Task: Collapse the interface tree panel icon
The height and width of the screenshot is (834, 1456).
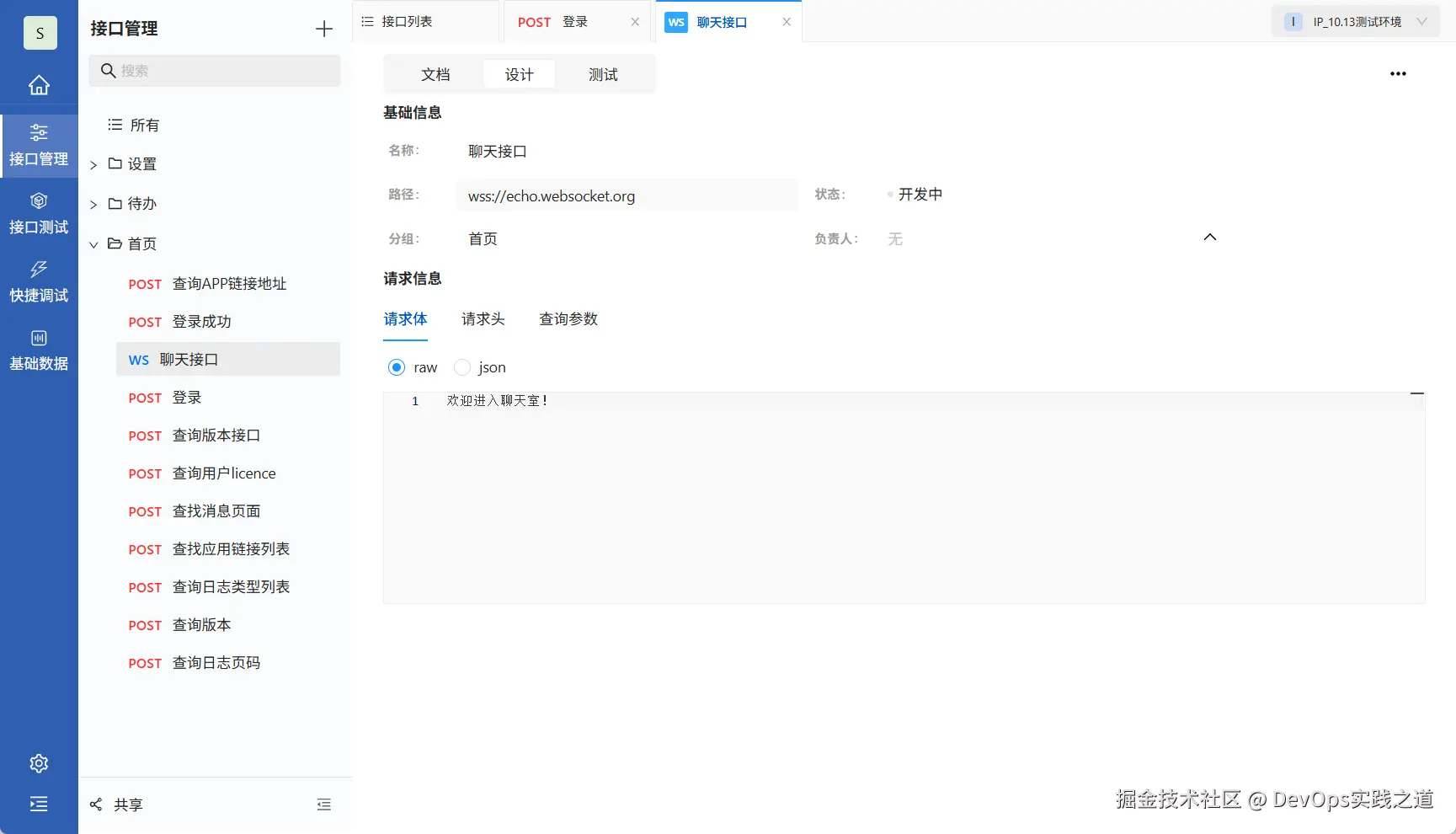Action: pos(324,805)
